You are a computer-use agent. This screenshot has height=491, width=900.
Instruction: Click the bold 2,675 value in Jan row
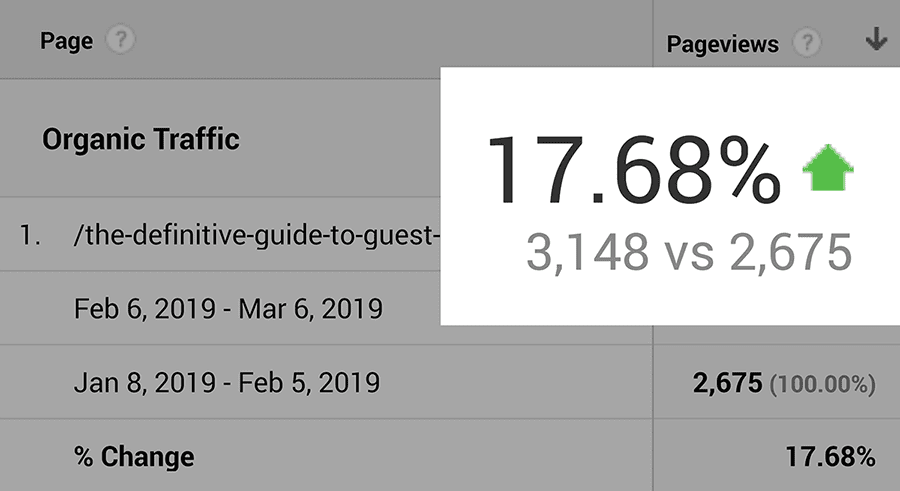pyautogui.click(x=728, y=382)
